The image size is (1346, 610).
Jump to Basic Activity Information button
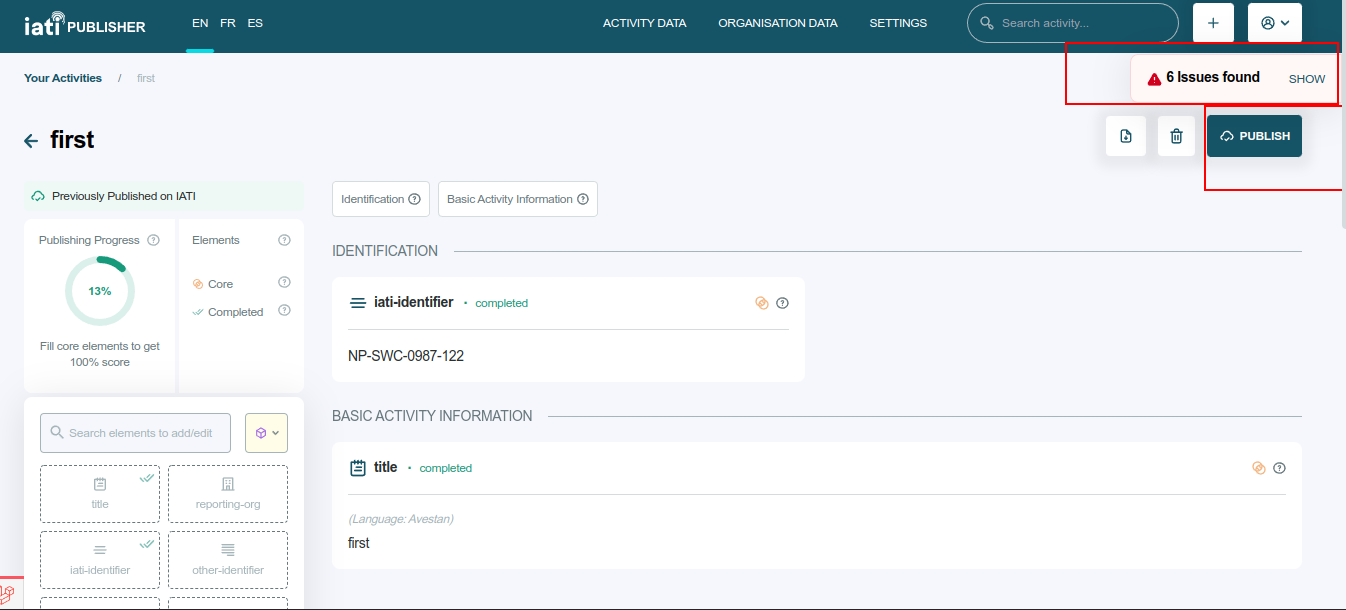(518, 199)
